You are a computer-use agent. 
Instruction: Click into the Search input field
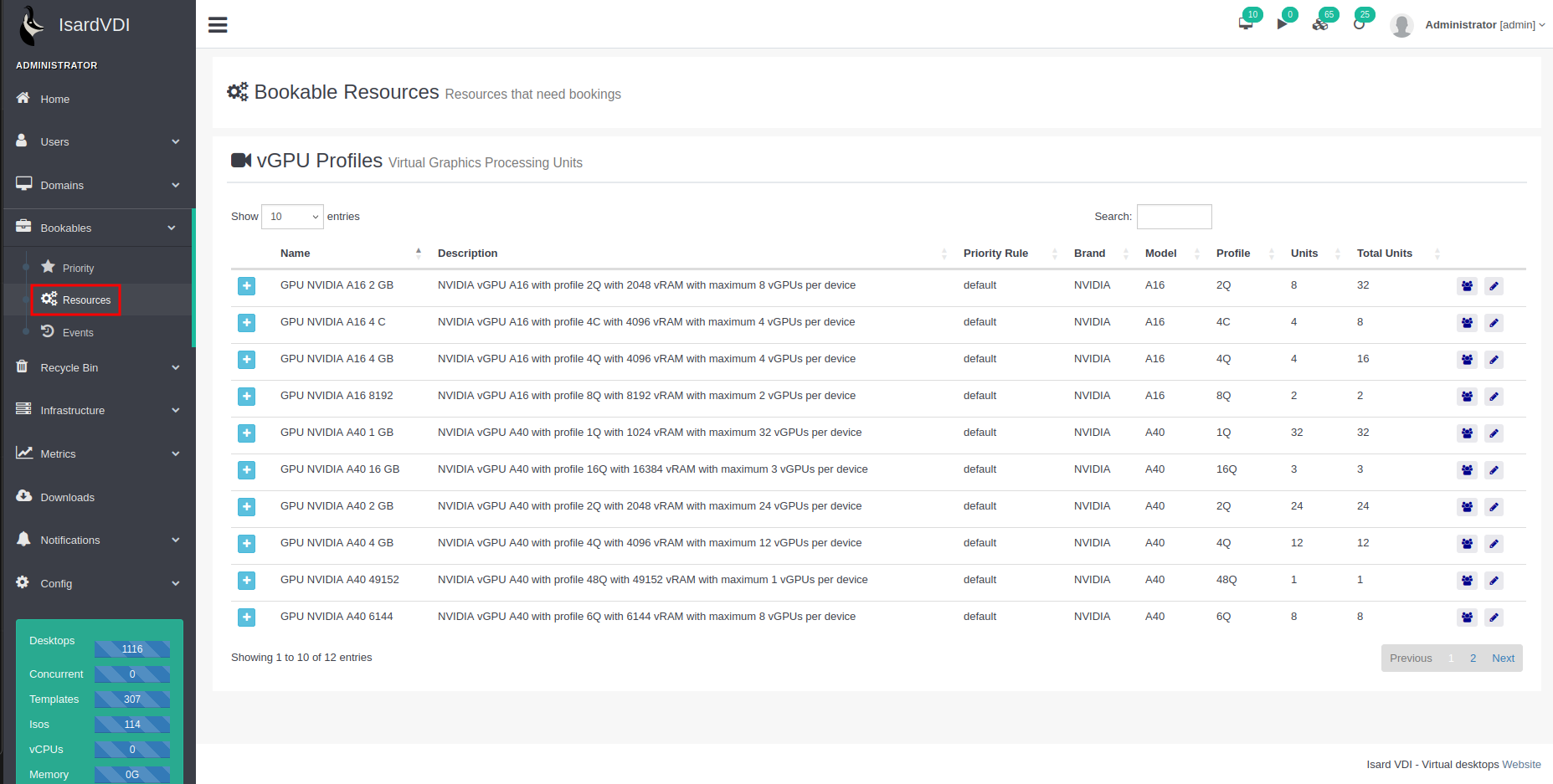click(1174, 217)
